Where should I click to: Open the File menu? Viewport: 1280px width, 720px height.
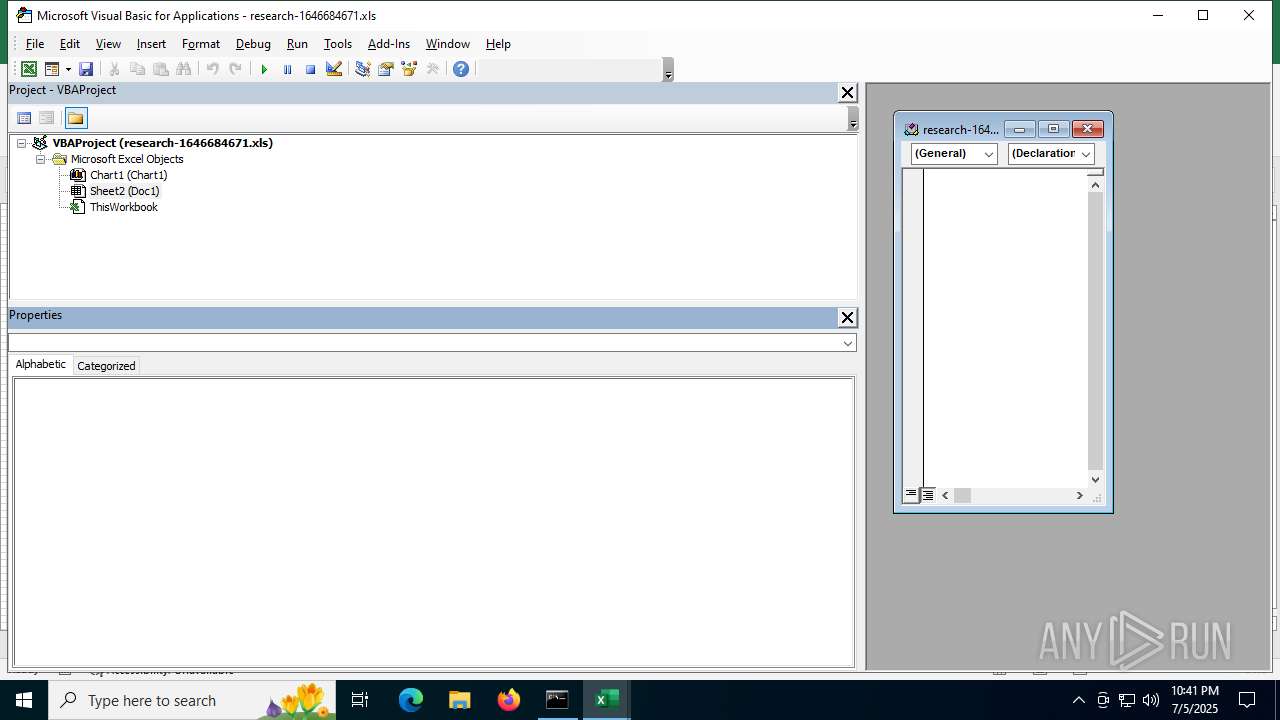(x=35, y=44)
